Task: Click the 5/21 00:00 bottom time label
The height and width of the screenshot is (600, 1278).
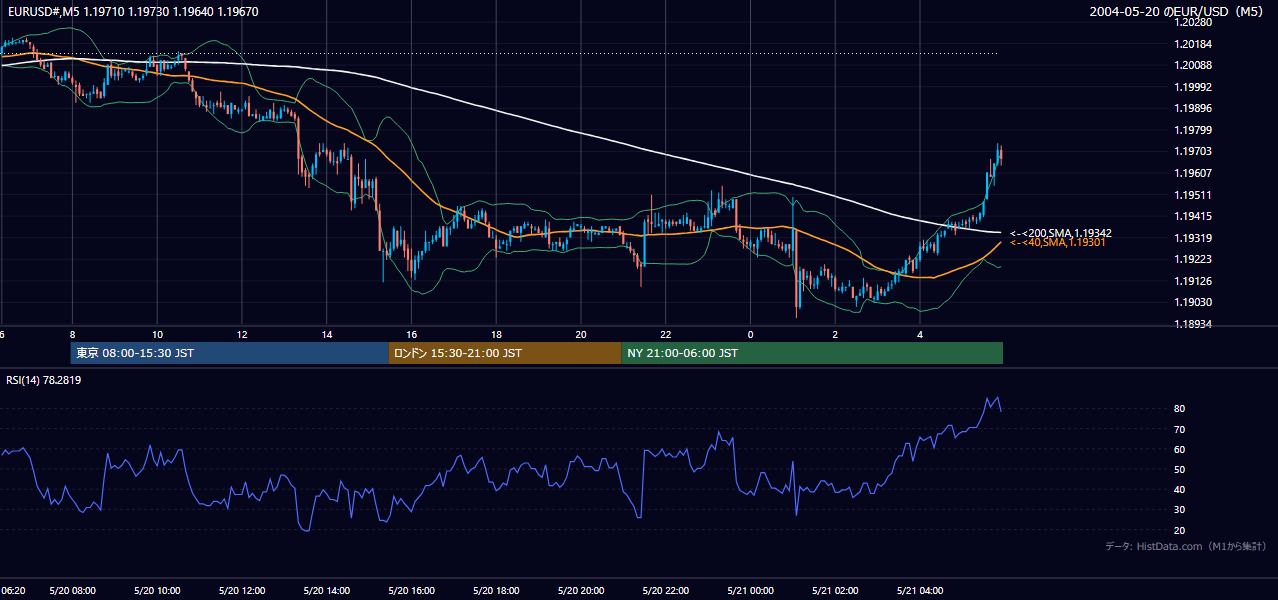Action: [750, 591]
